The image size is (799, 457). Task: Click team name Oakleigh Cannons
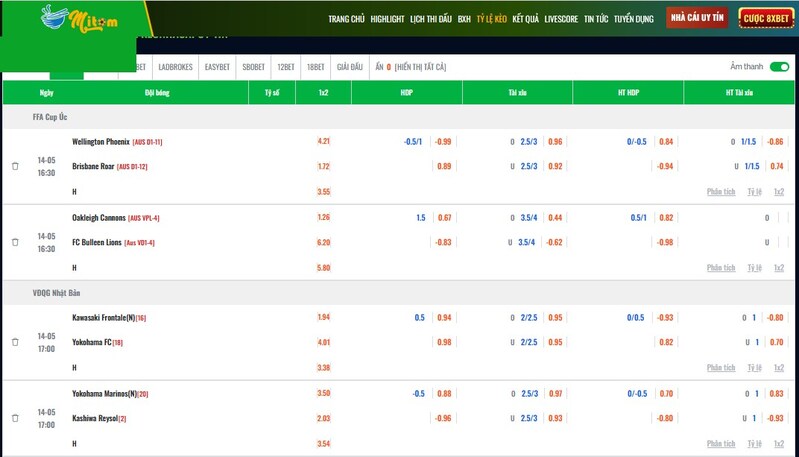[x=99, y=218]
